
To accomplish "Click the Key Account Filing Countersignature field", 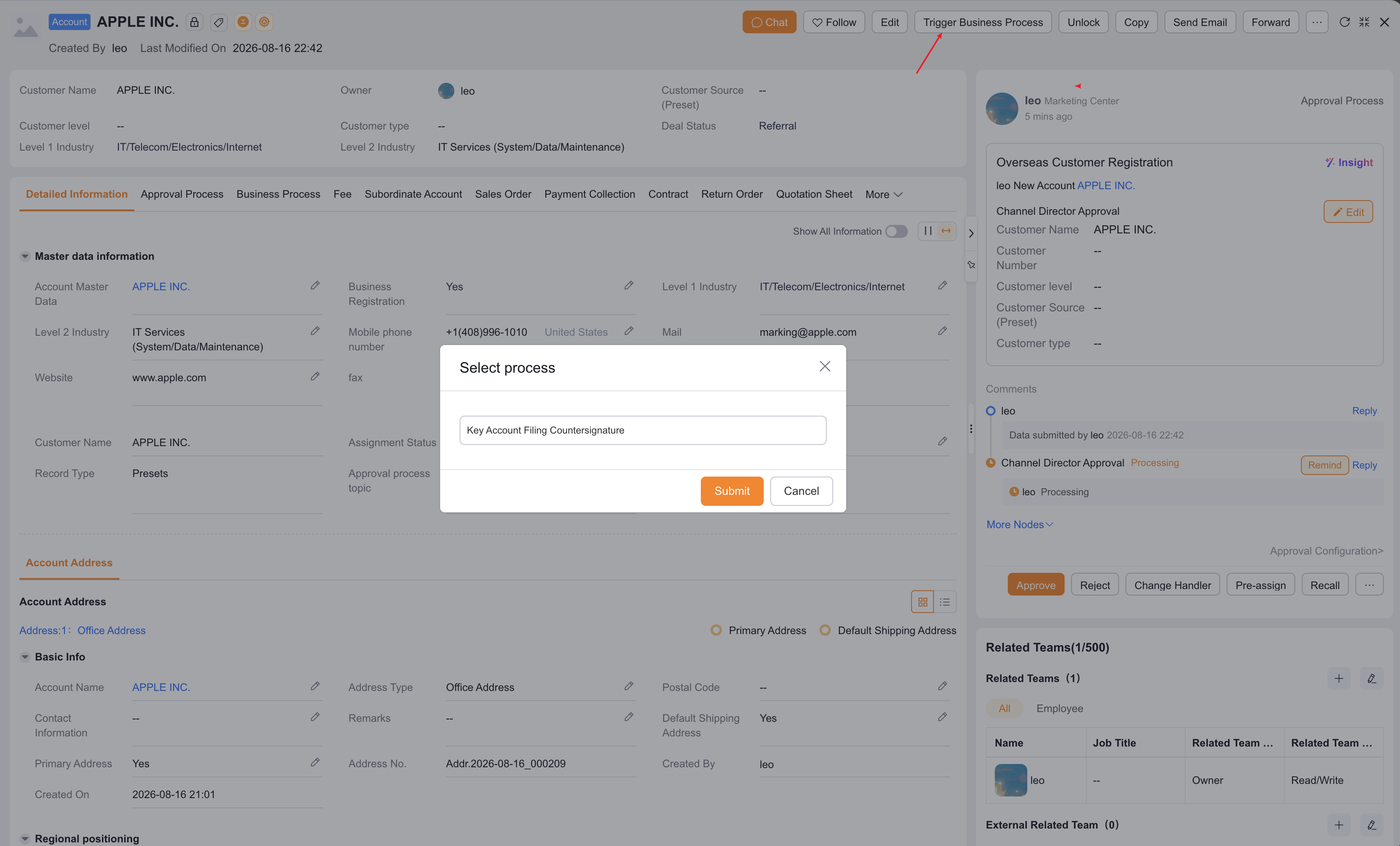I will [643, 430].
